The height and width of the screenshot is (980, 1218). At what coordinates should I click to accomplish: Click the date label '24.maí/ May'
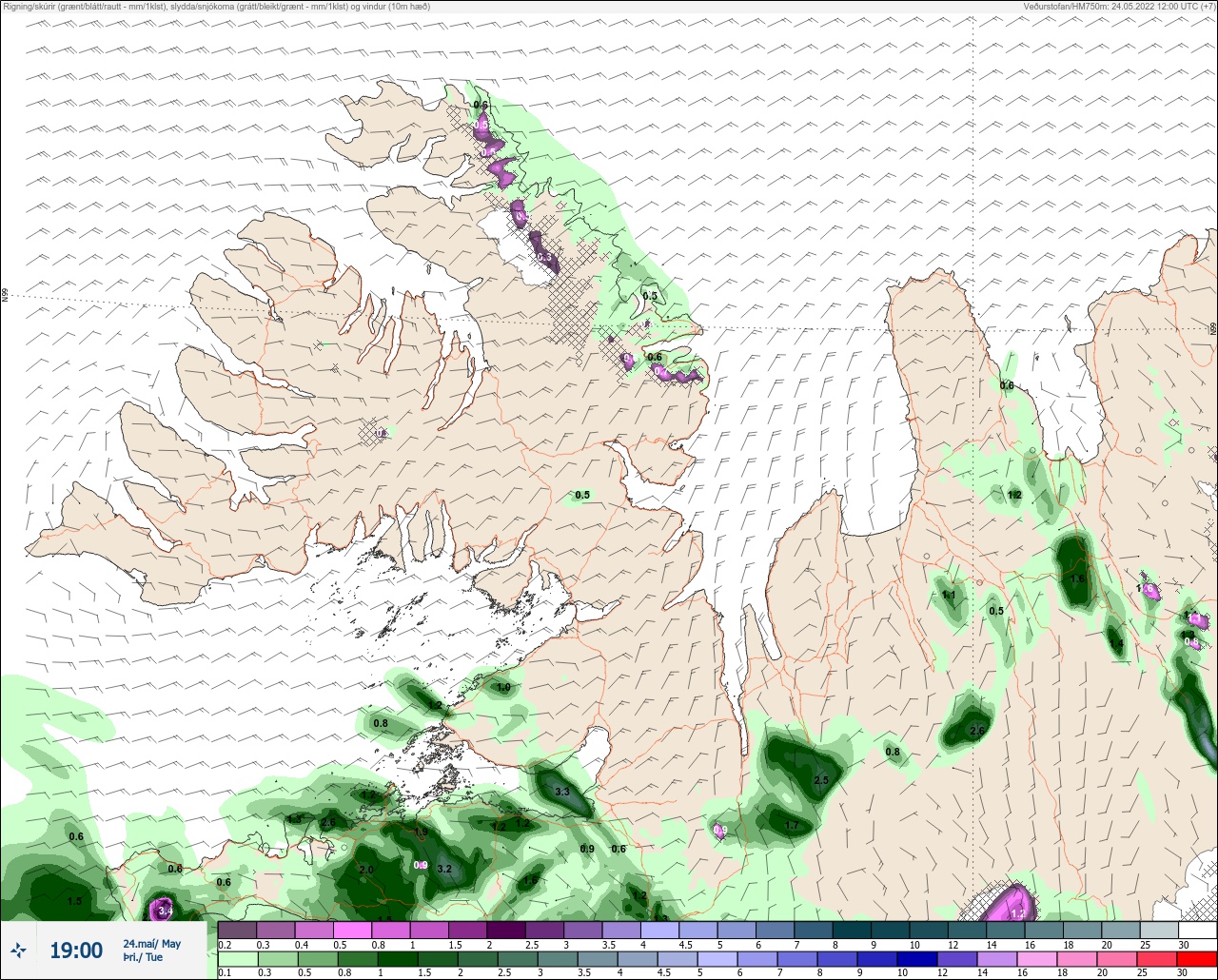(x=151, y=944)
